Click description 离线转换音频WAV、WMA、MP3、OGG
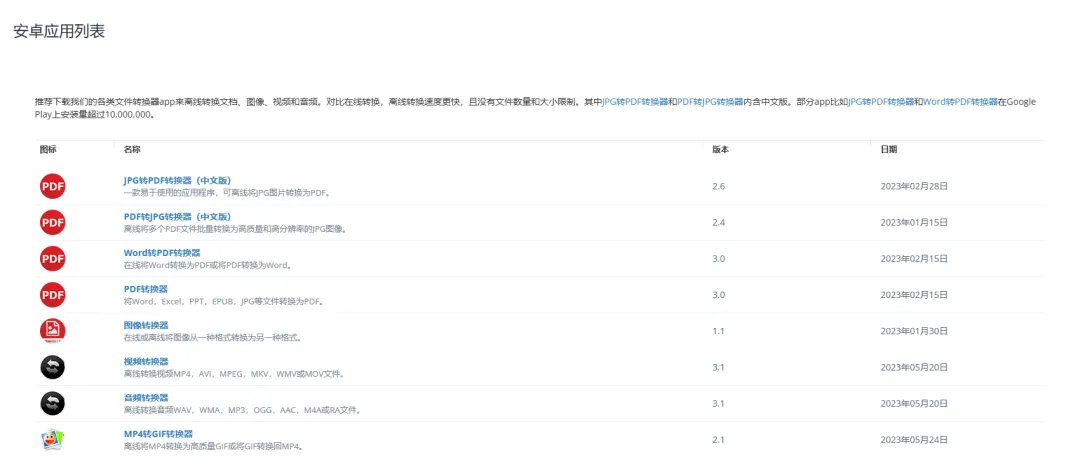Viewport: 1080px width, 474px height. [x=242, y=410]
